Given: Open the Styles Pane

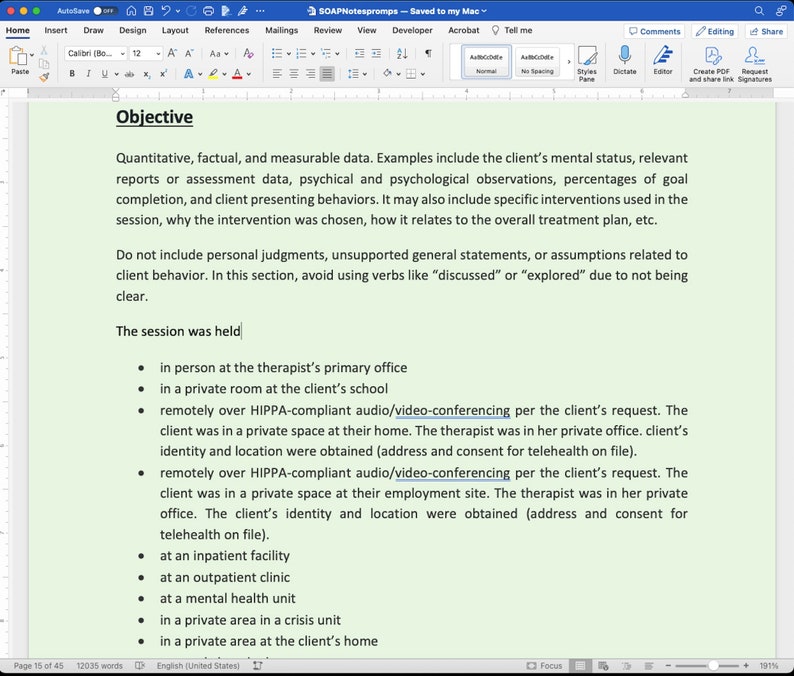Looking at the screenshot, I should (586, 63).
